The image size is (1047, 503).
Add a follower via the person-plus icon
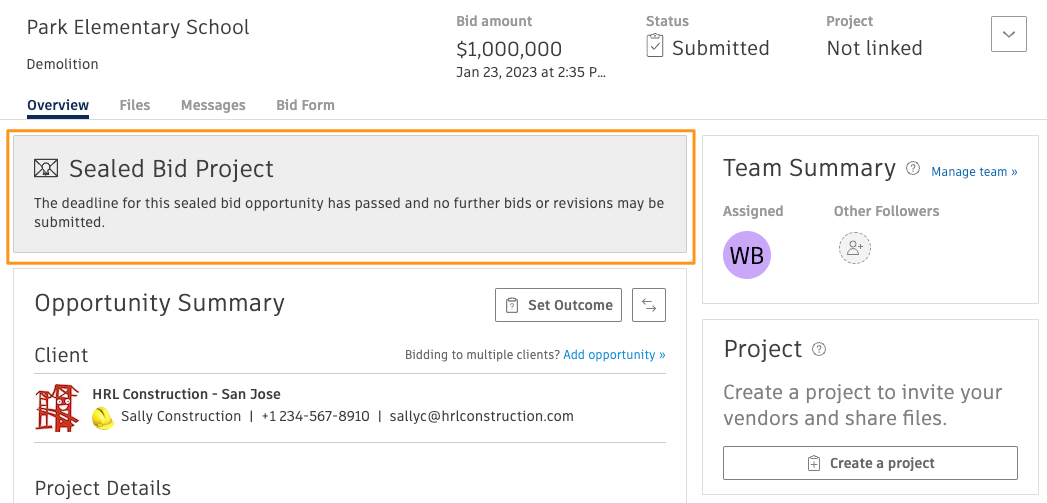coord(855,248)
